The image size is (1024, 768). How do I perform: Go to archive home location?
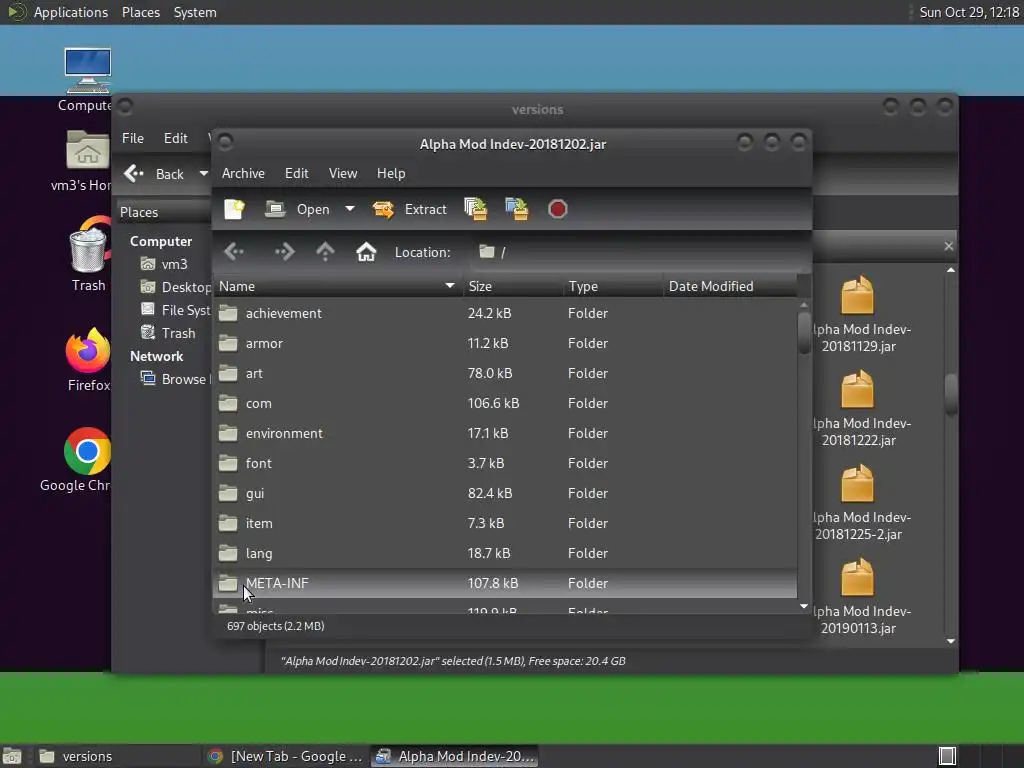point(366,251)
